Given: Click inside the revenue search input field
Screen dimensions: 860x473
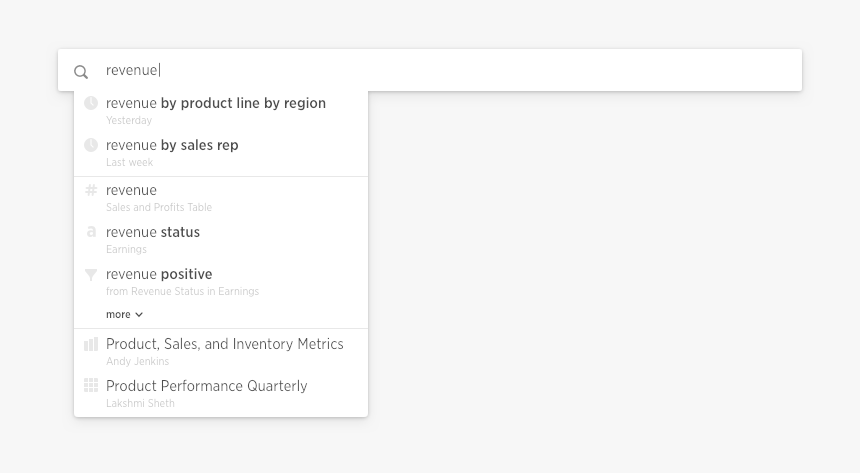Looking at the screenshot, I should pos(430,70).
